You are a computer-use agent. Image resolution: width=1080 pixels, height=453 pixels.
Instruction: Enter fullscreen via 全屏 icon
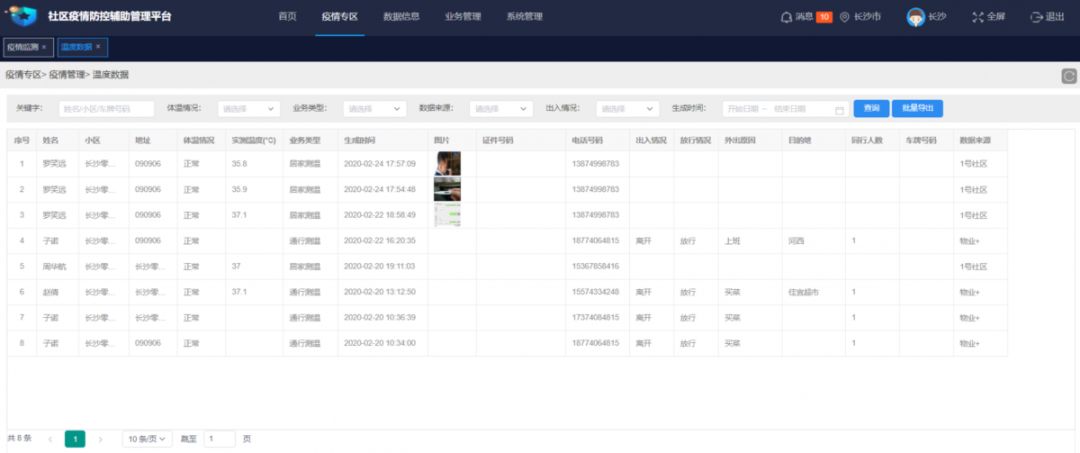977,17
